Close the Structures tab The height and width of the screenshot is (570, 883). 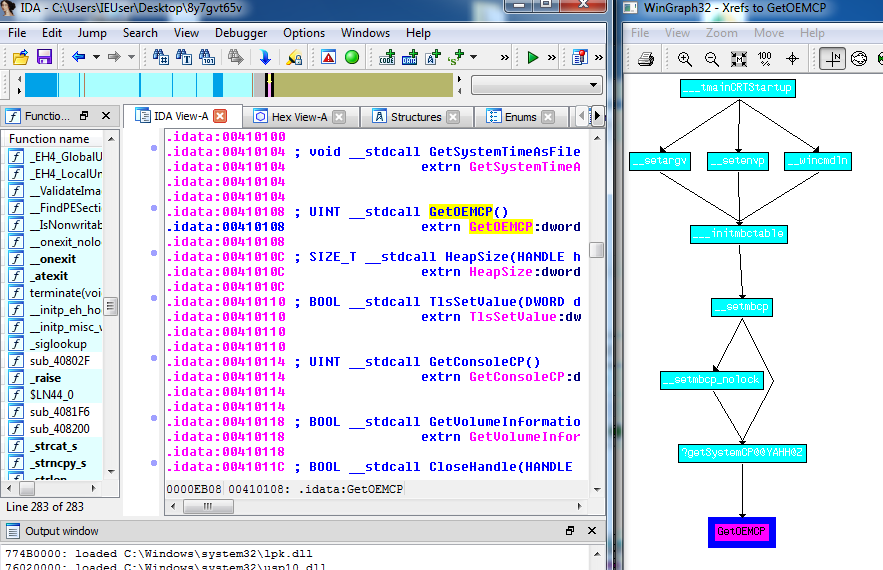[x=453, y=117]
